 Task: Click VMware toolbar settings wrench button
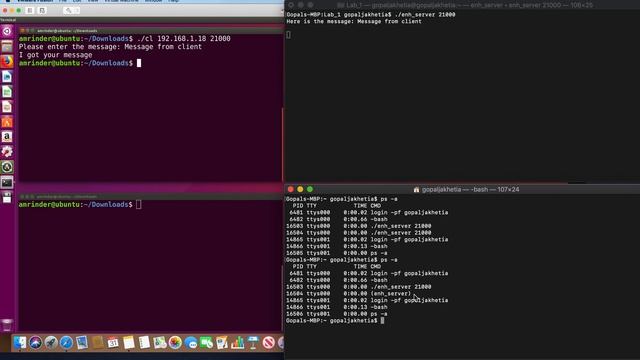coord(68,10)
